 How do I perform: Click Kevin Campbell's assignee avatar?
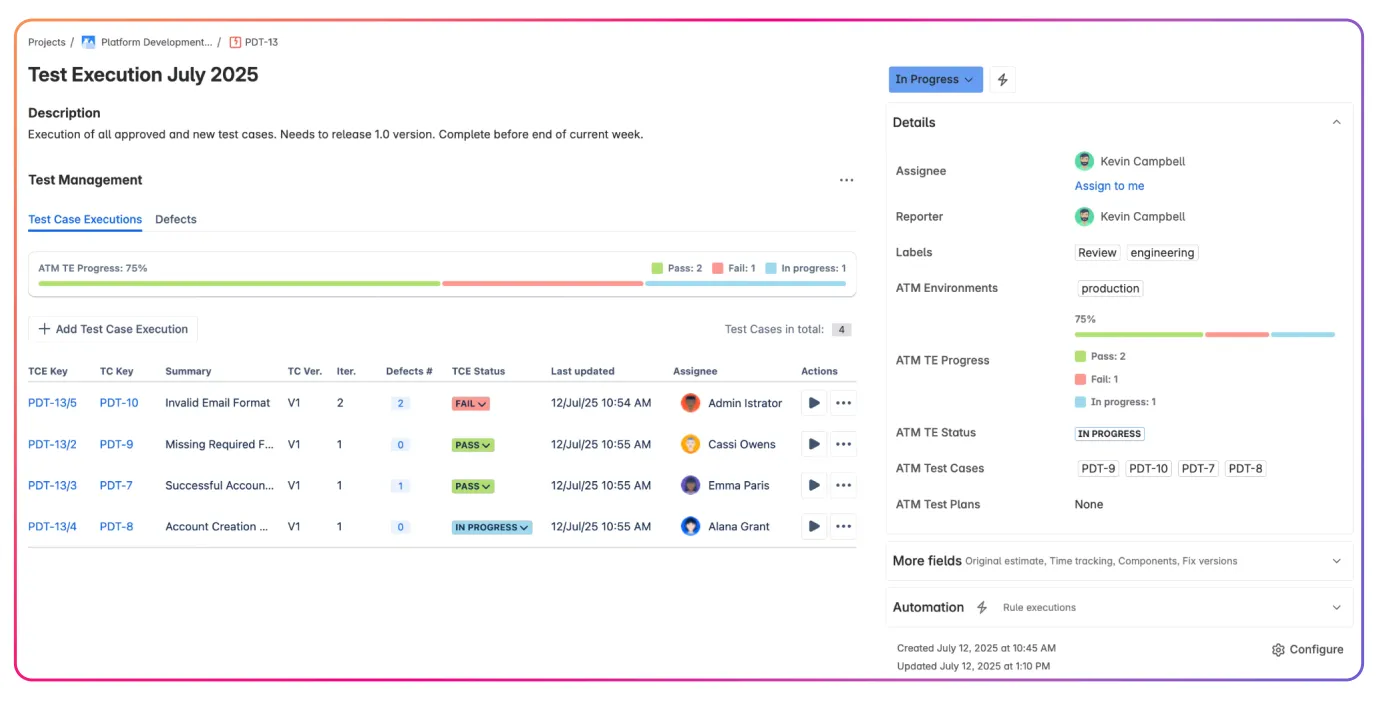click(1084, 161)
